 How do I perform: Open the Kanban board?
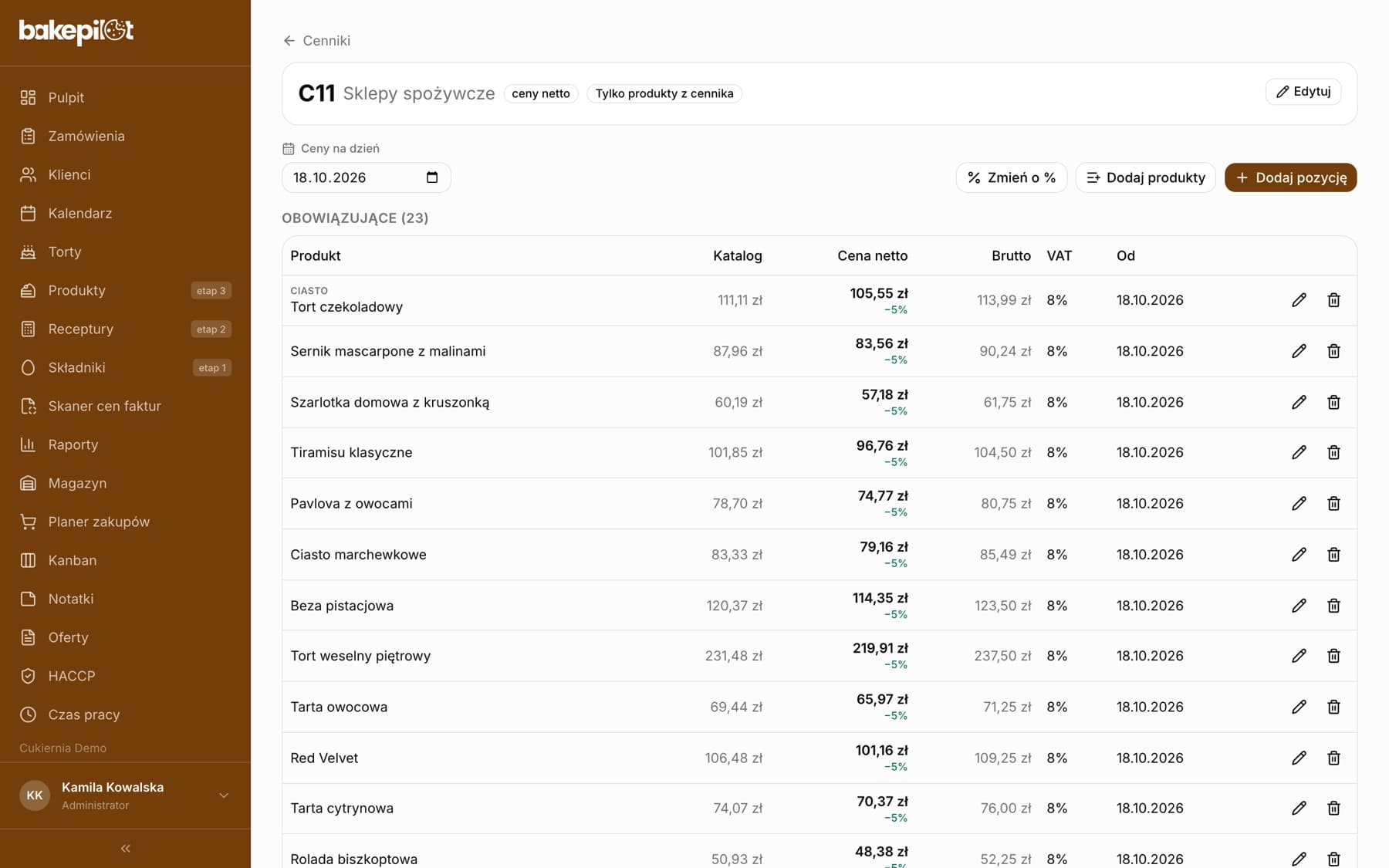pyautogui.click(x=125, y=560)
